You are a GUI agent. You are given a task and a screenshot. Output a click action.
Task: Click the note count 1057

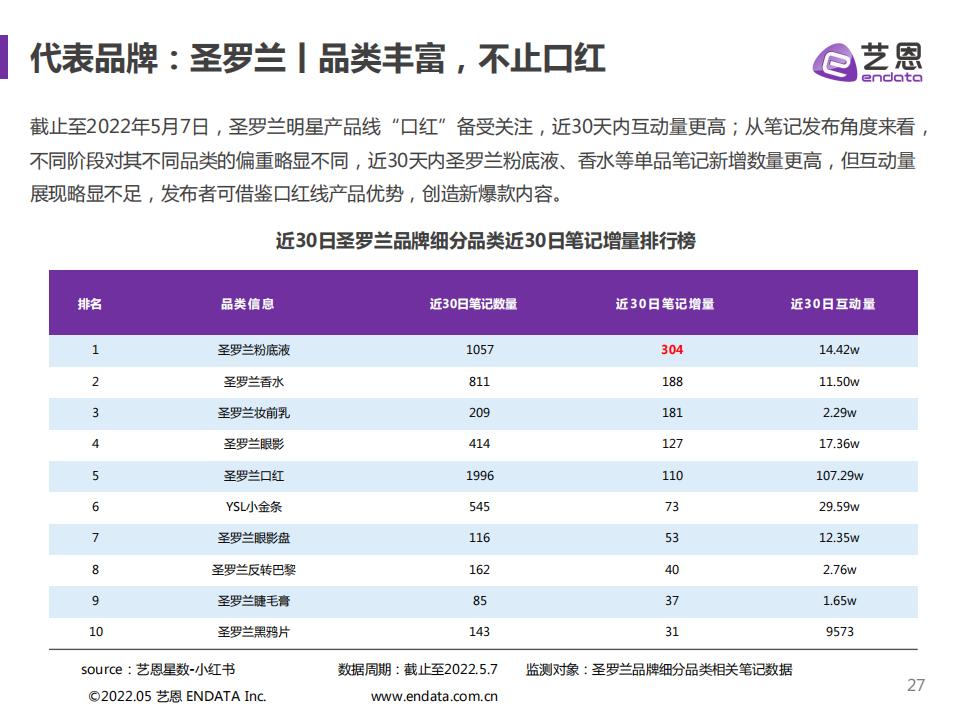(x=479, y=350)
